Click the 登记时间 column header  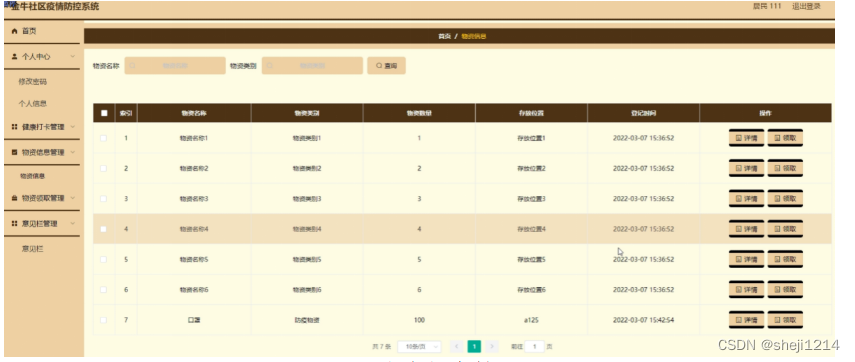[x=643, y=113]
